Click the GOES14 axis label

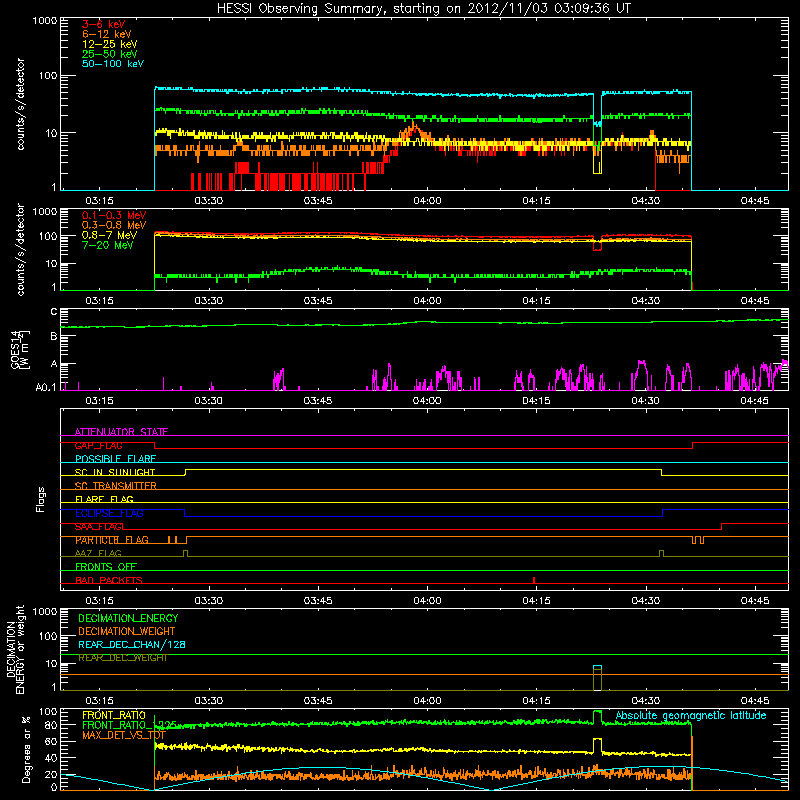(20, 349)
